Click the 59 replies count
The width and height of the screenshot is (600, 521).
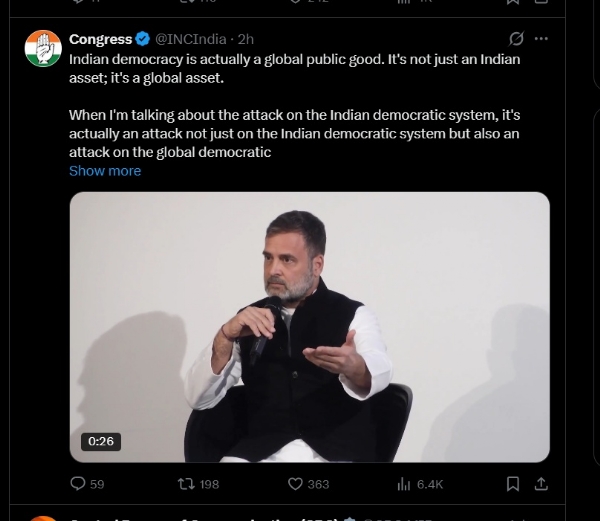(x=97, y=484)
